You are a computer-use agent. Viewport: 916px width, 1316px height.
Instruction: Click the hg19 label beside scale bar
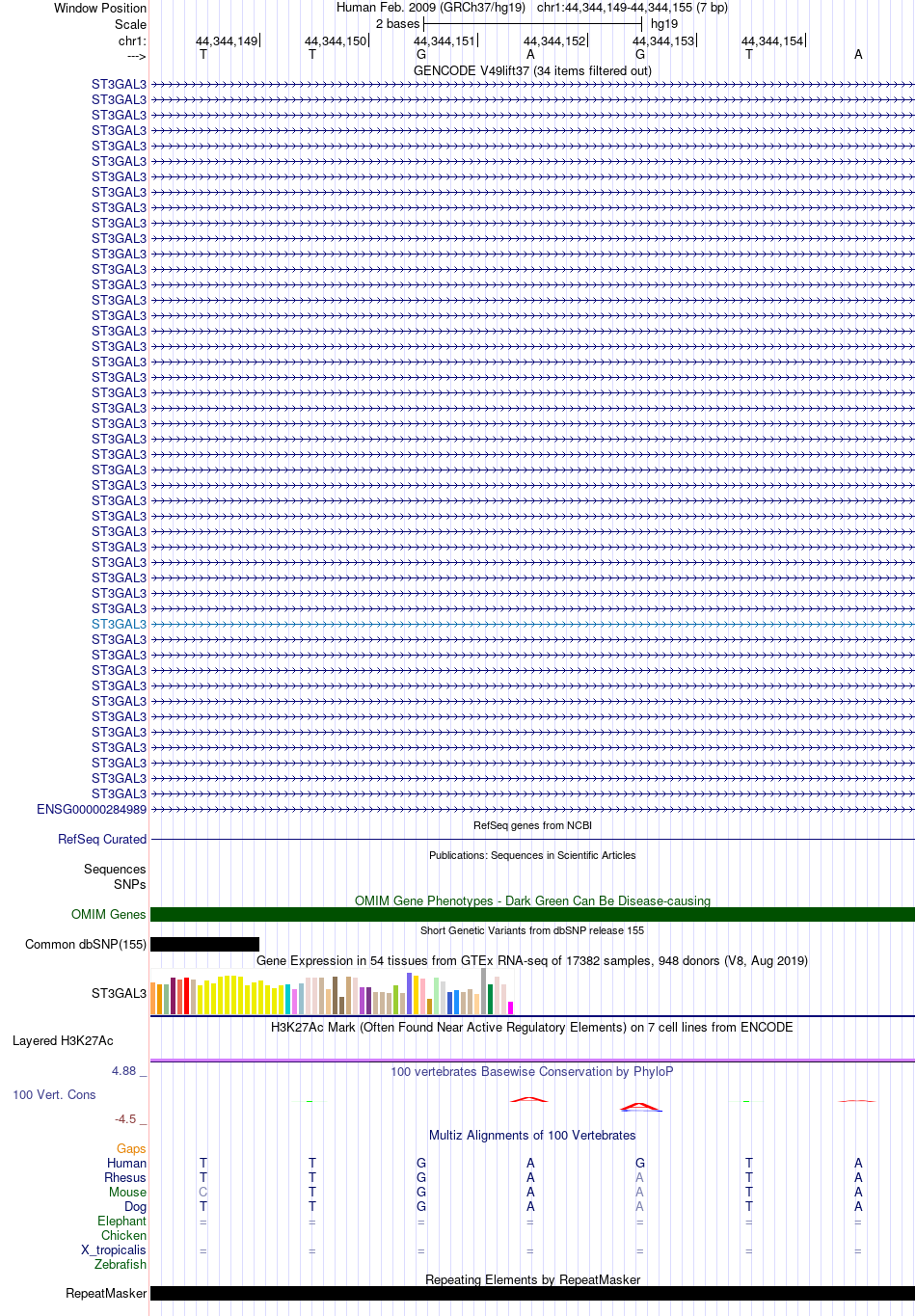[x=664, y=24]
